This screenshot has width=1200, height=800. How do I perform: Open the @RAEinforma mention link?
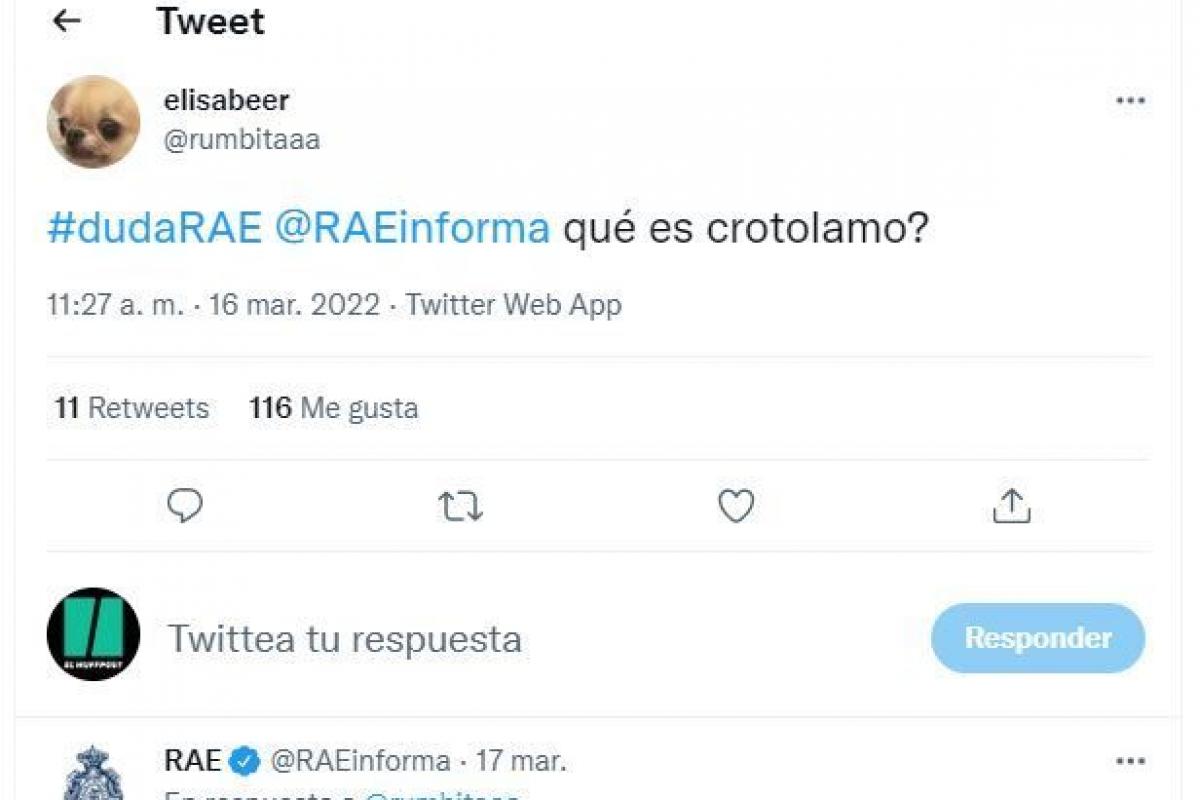(x=411, y=229)
